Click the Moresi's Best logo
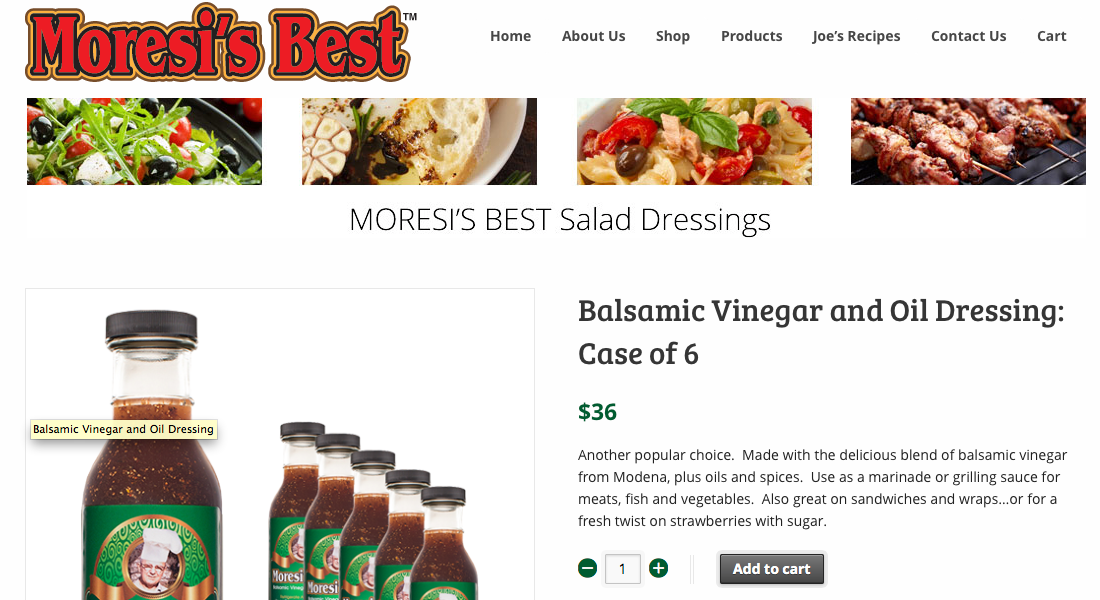 tap(220, 43)
